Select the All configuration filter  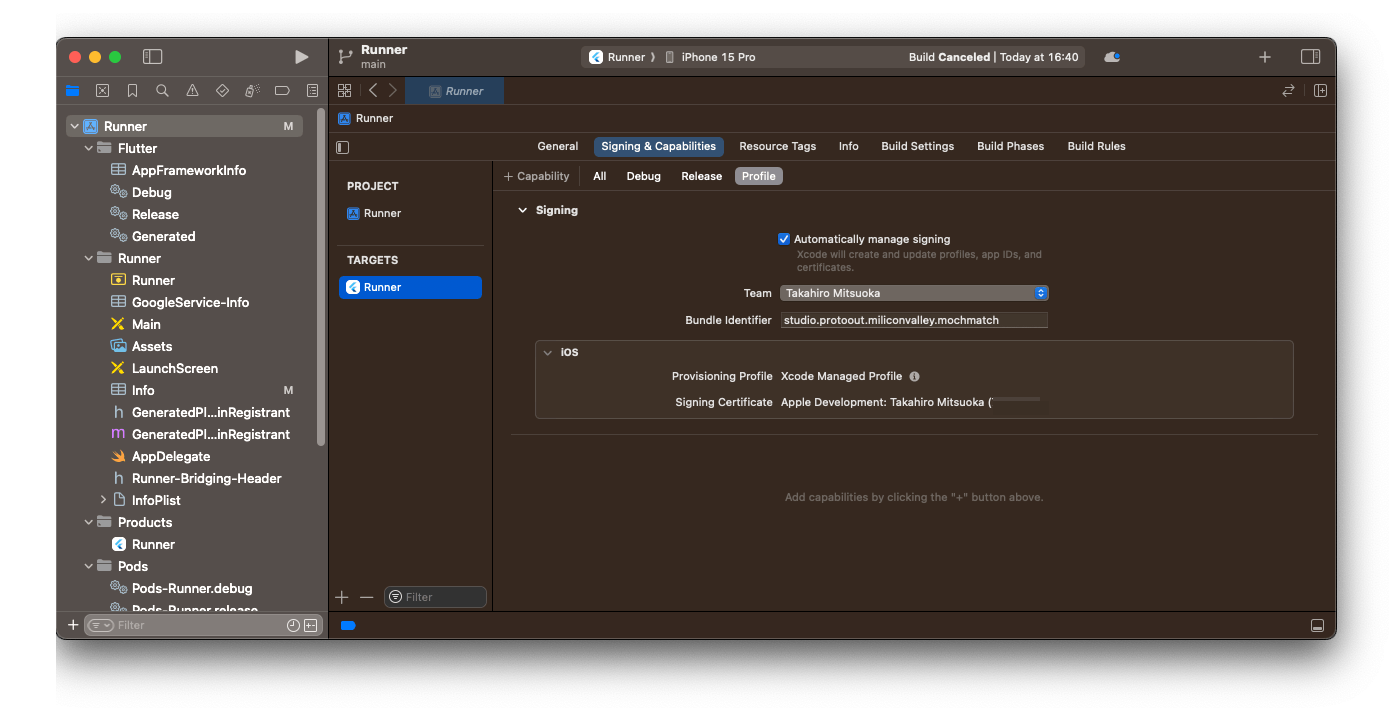(599, 176)
